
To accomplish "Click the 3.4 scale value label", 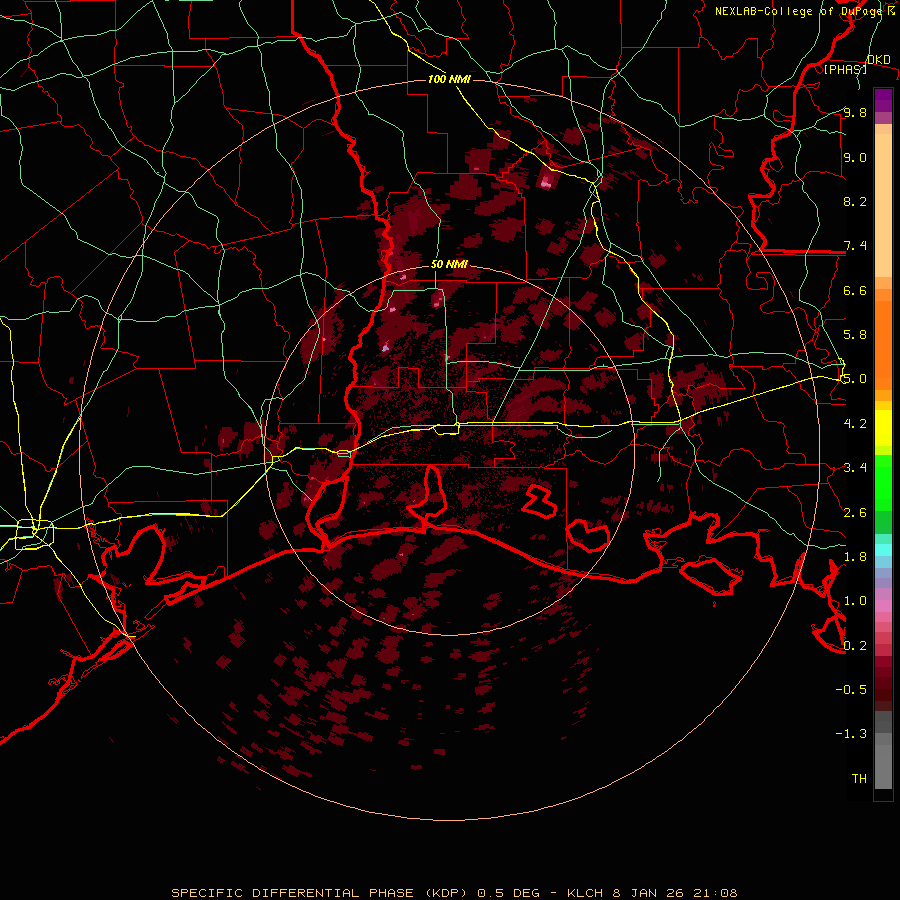I will 855,467.
